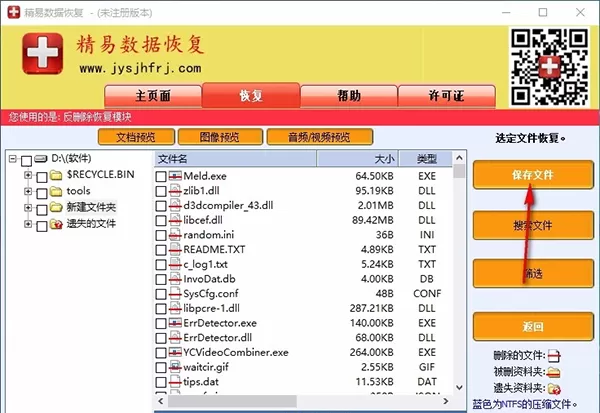
Task: Check the tools folder checkbox
Action: pyautogui.click(x=42, y=193)
